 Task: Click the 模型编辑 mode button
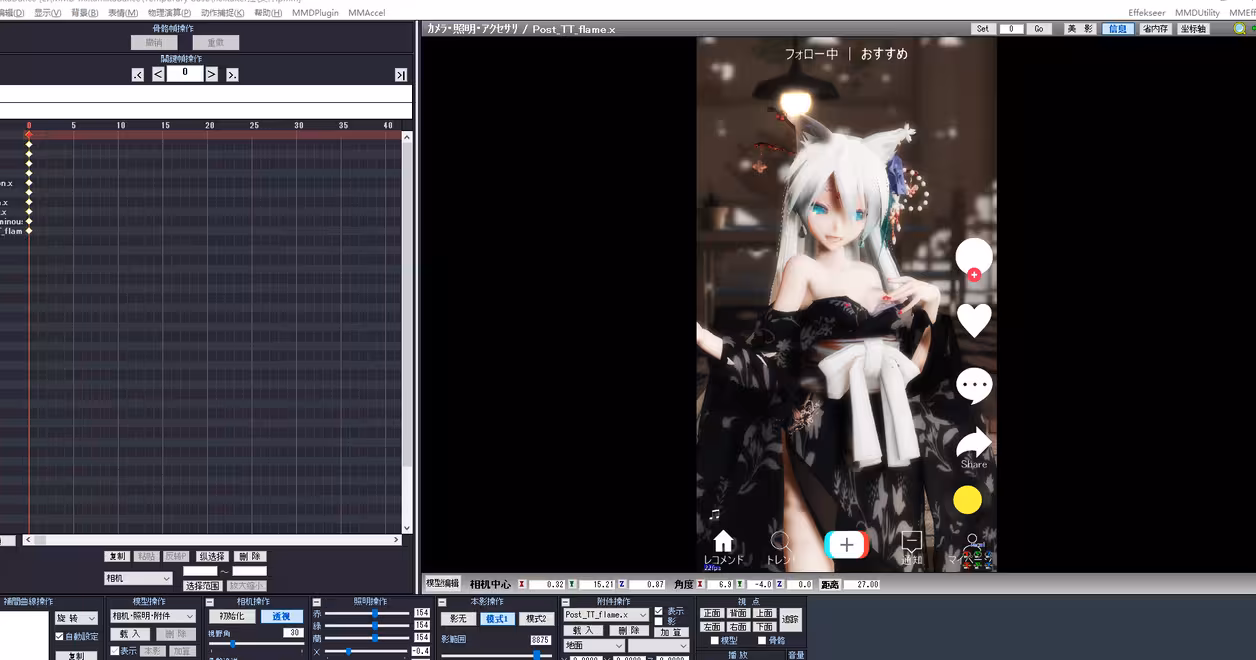point(442,583)
